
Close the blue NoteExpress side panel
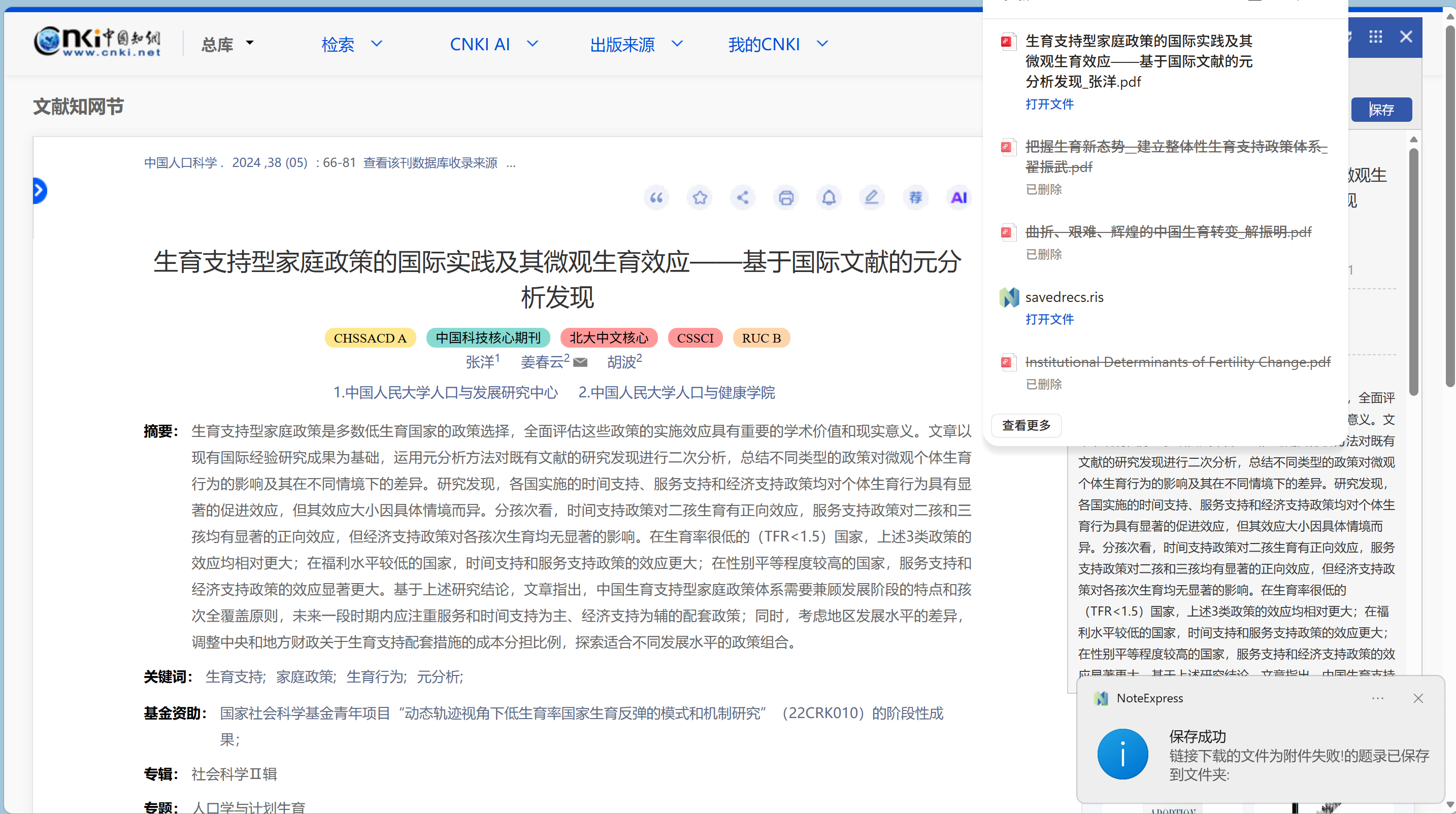[x=1406, y=37]
